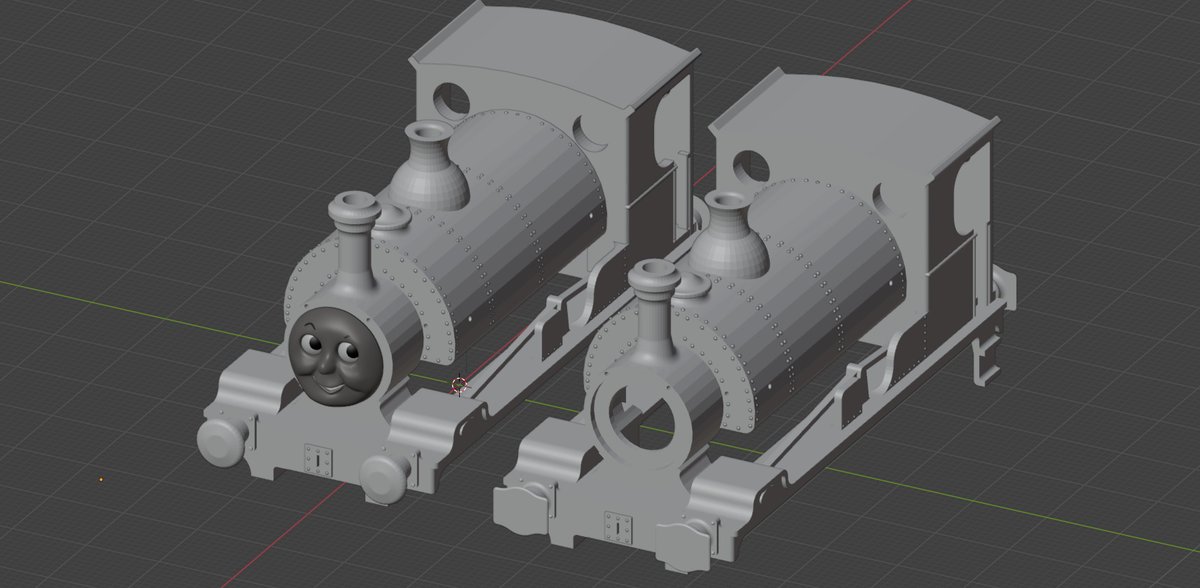Select the round cab window on left locomotive
This screenshot has height=588, width=1200.
451,98
